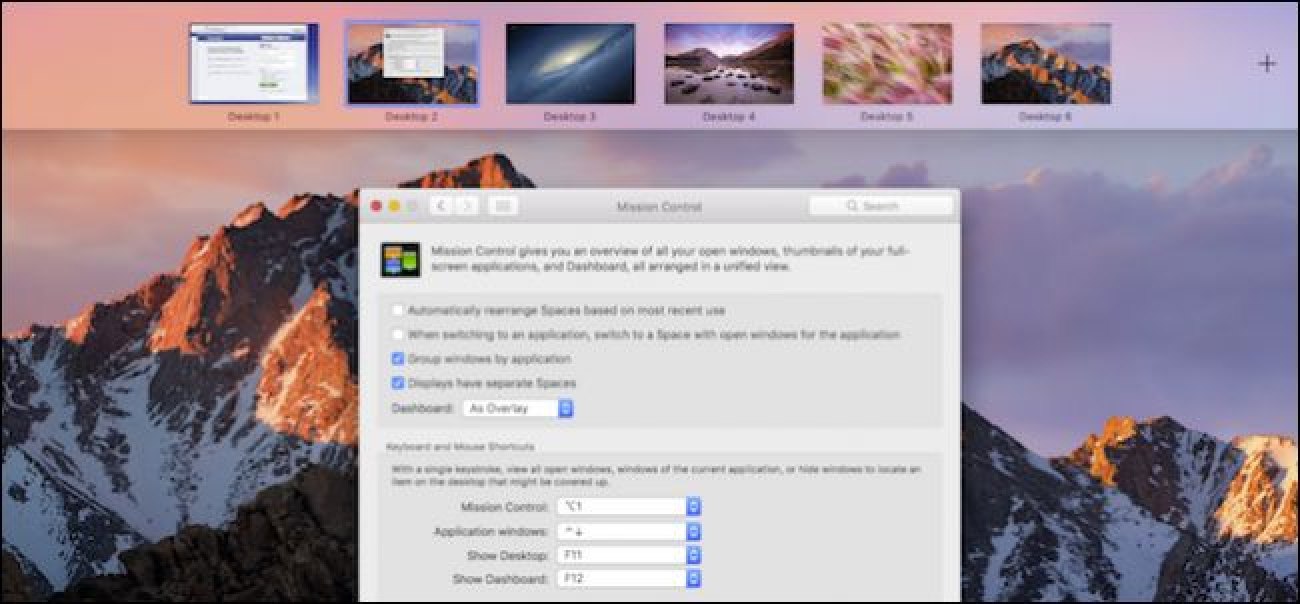Viewport: 1300px width, 604px height.
Task: Choose the Desktop 5 pink grass thumbnail
Action: point(887,64)
